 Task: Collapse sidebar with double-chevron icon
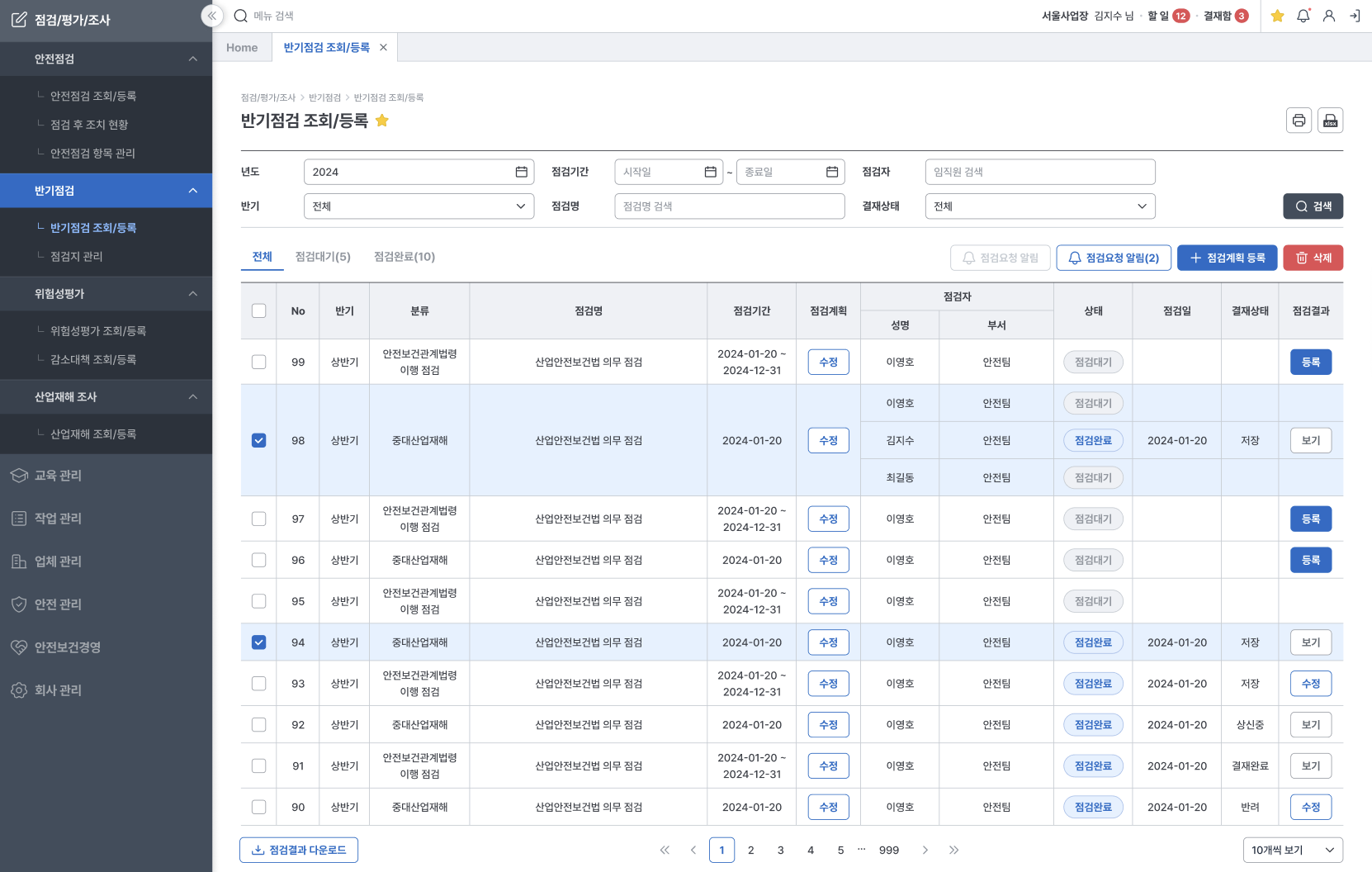click(212, 16)
